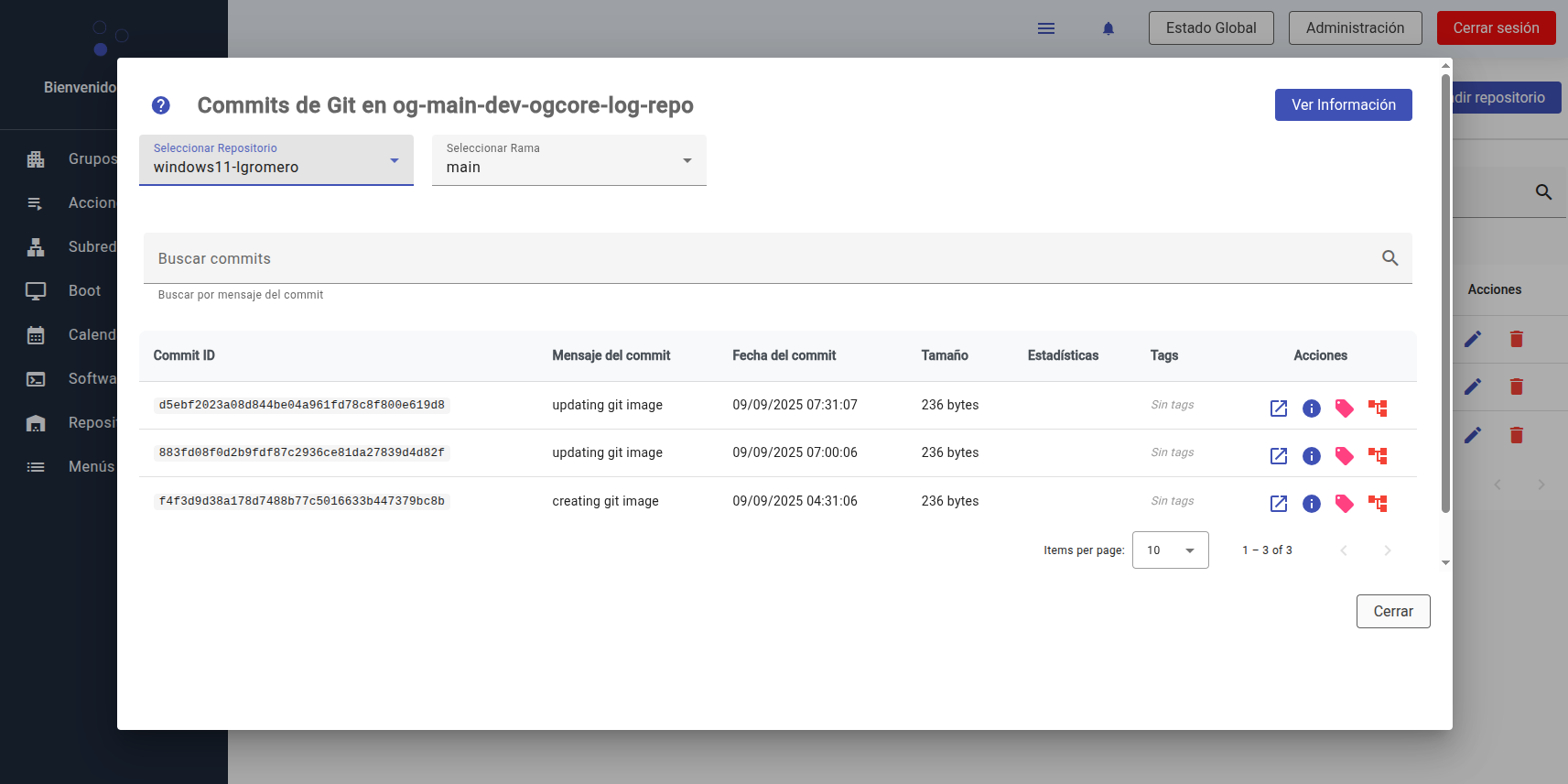Focus the Buscar commits search field
1568x784 pixels.
coord(760,258)
